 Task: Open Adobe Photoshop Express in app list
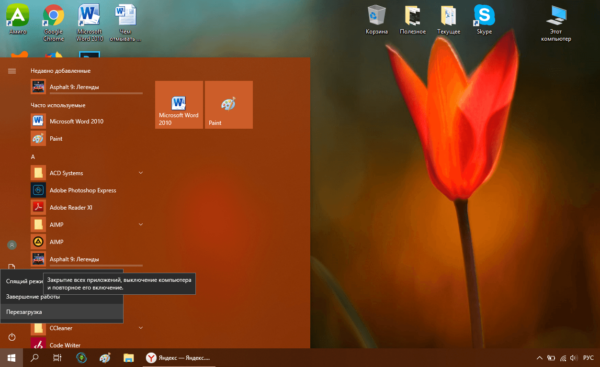(x=86, y=190)
